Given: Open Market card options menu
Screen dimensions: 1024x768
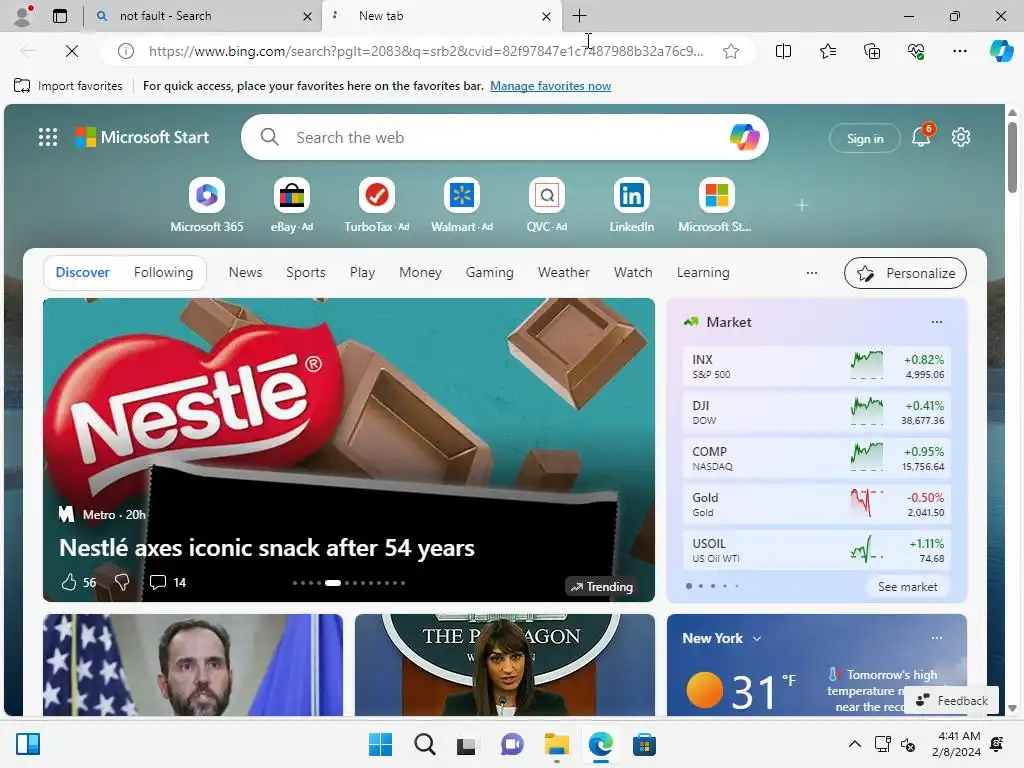Looking at the screenshot, I should tap(936, 322).
